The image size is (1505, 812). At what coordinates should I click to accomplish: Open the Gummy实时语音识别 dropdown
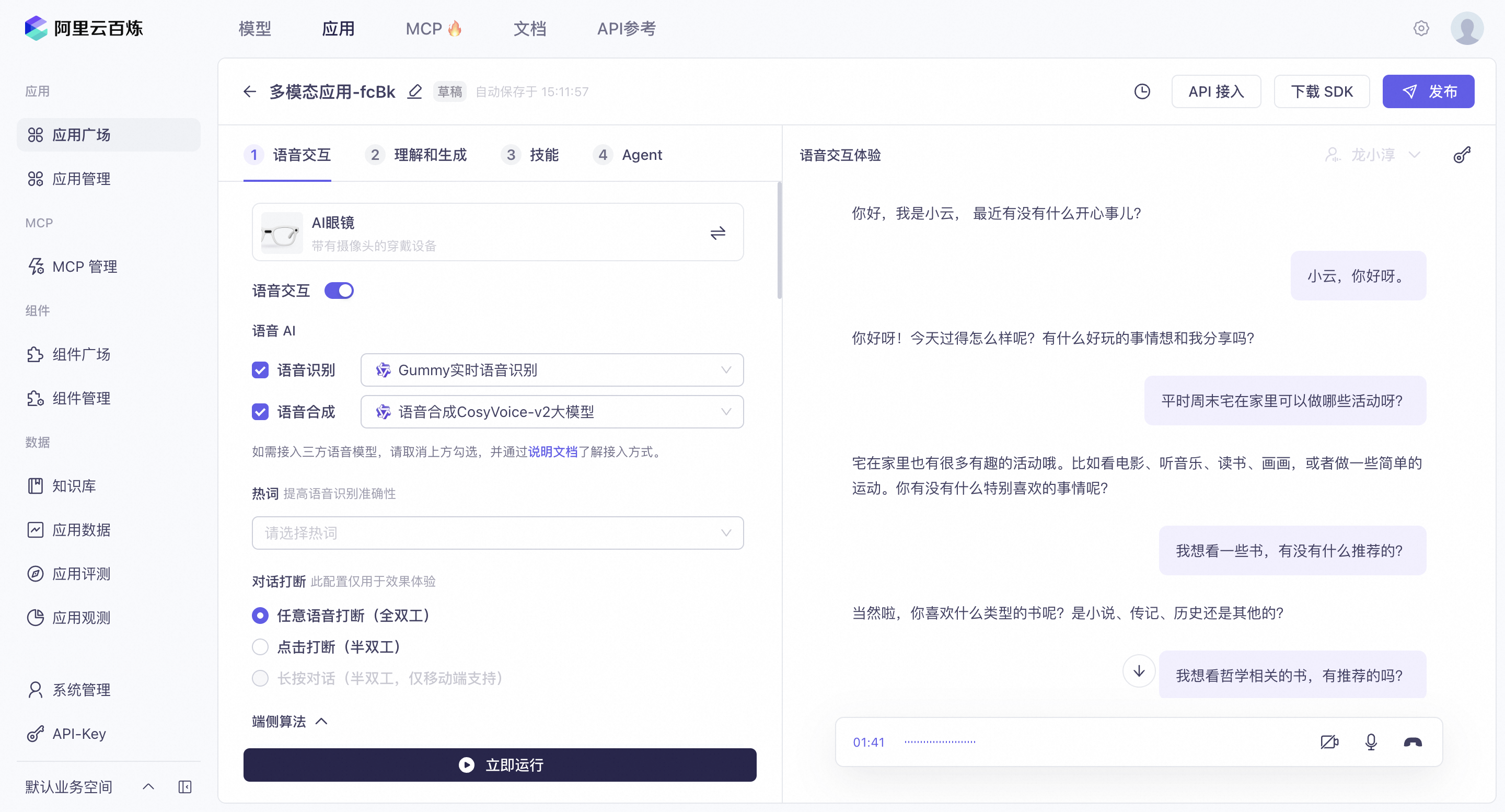click(551, 370)
